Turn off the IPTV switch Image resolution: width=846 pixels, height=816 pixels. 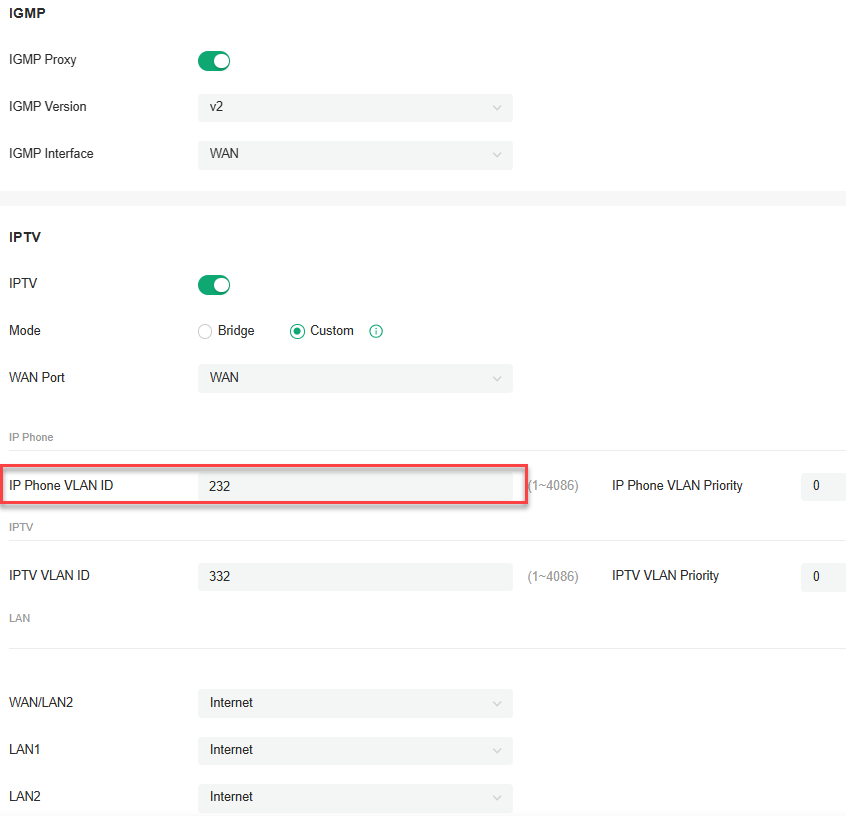214,285
